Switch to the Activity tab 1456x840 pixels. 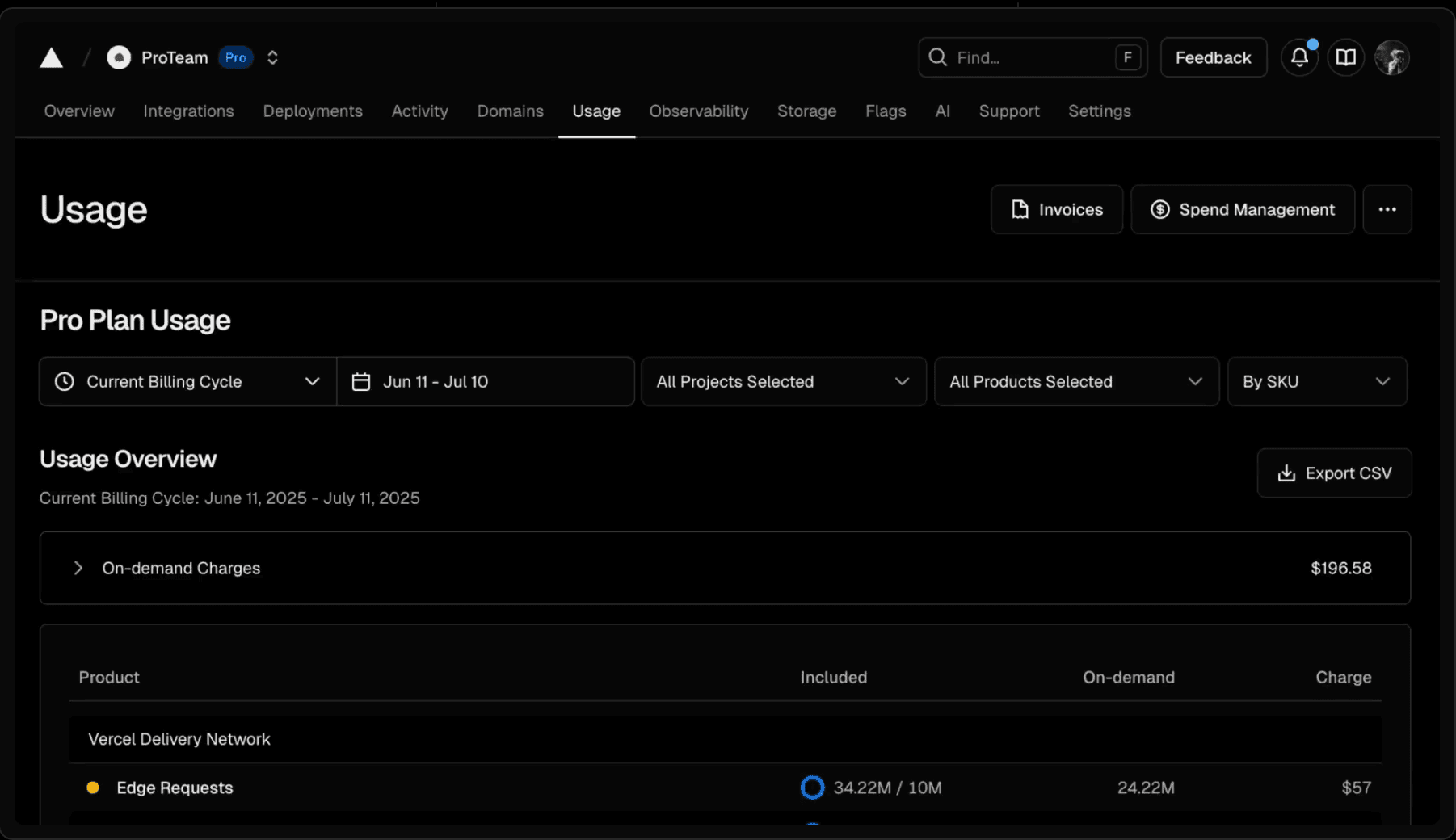tap(420, 111)
